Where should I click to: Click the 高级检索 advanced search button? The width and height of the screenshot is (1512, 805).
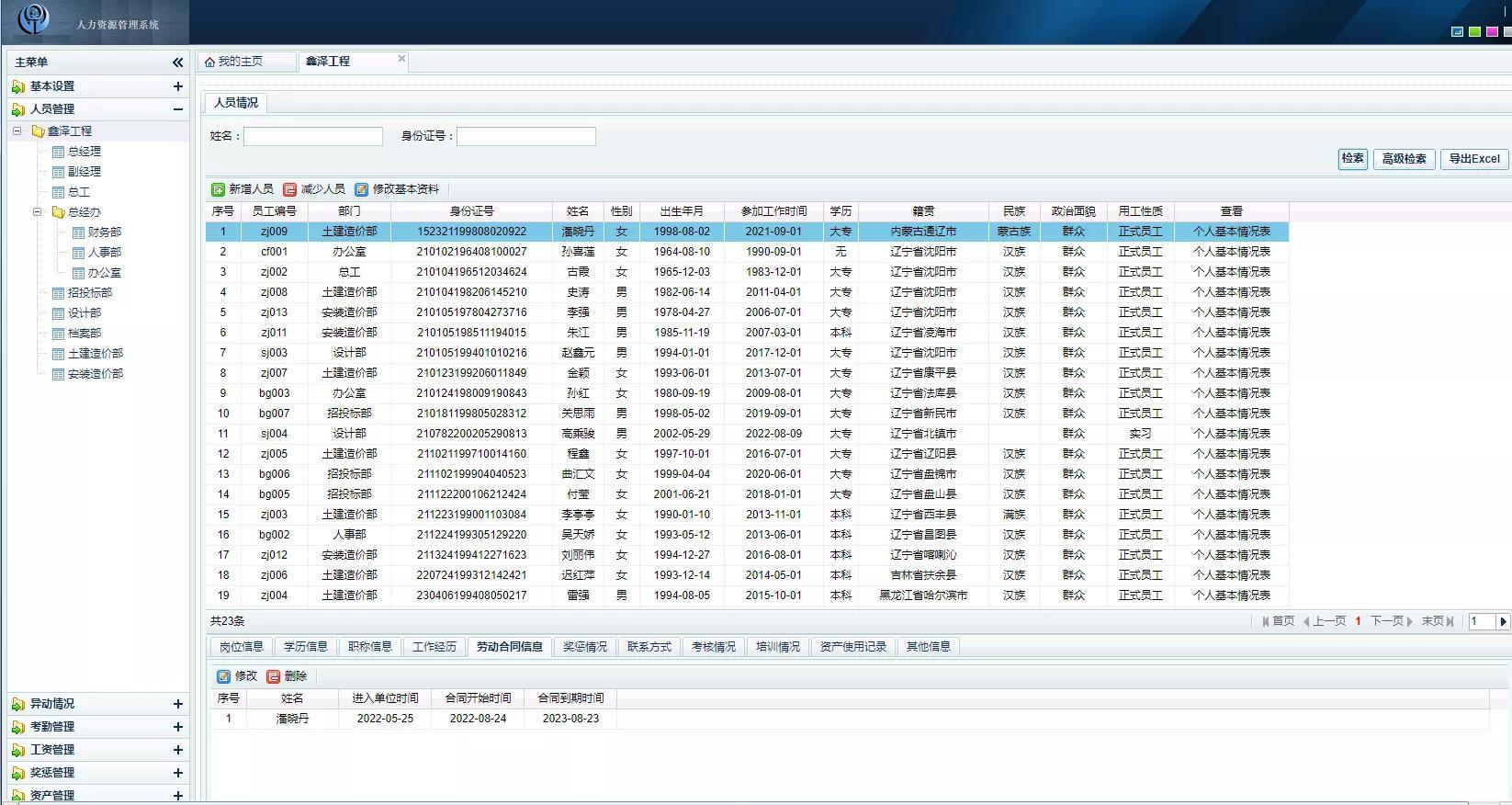click(x=1404, y=159)
